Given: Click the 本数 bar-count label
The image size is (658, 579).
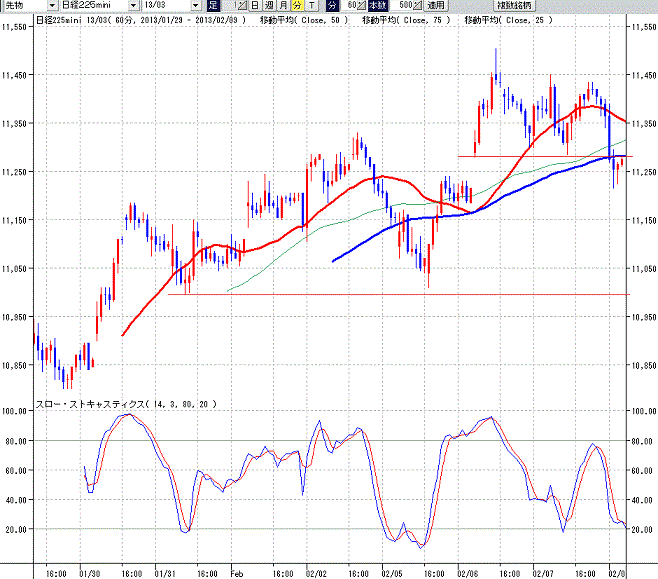Looking at the screenshot, I should coord(378,5).
